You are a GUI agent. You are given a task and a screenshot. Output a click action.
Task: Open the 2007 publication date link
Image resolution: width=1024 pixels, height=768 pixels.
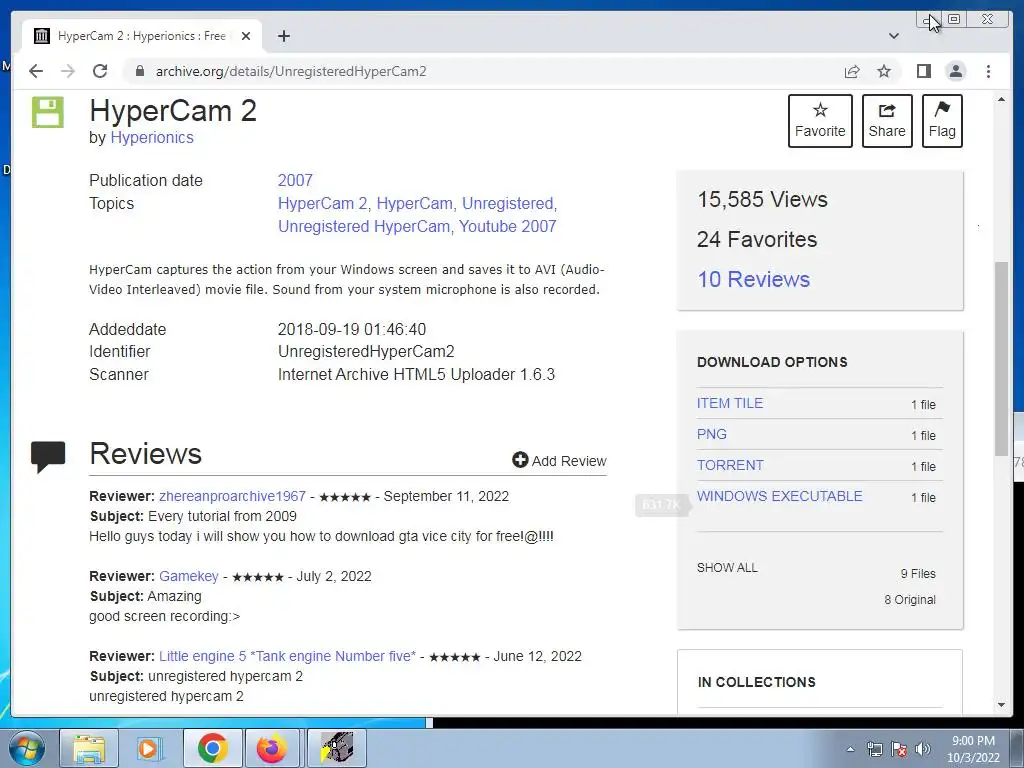tap(295, 180)
